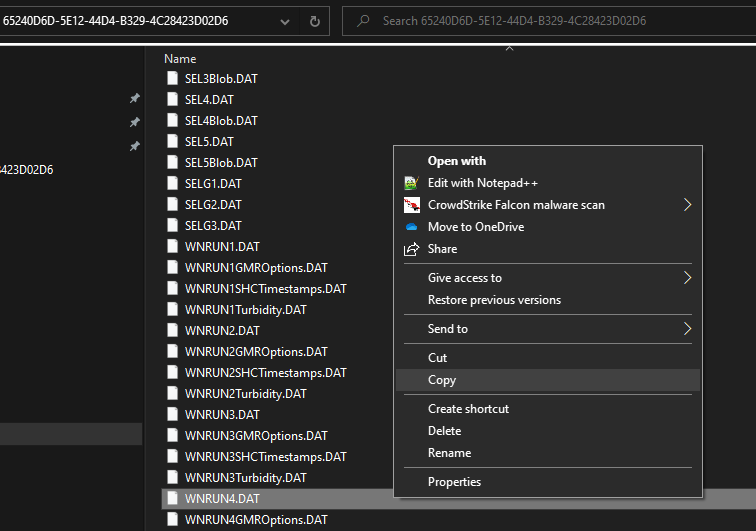The width and height of the screenshot is (756, 531).
Task: Expand the Send to submenu arrow
Action: pyautogui.click(x=688, y=329)
